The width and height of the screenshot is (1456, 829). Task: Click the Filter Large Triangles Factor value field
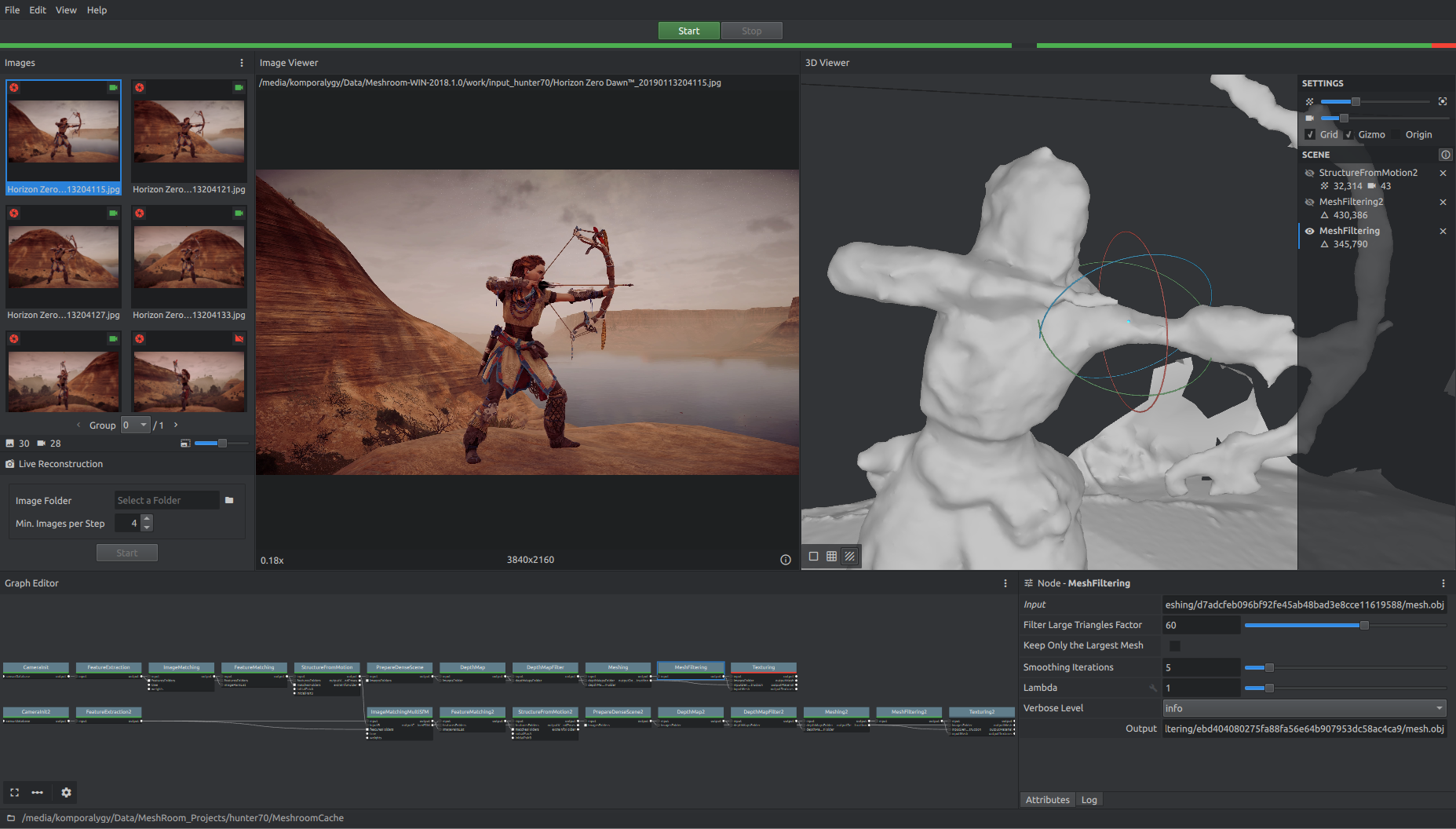(1201, 625)
